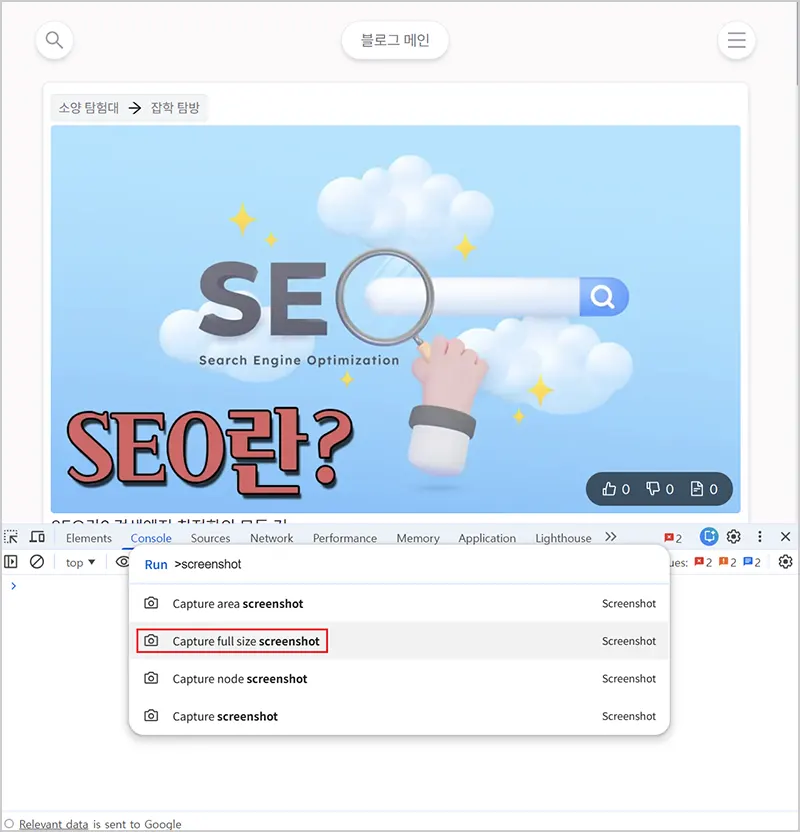Click the 블로그 메인 button
The image size is (800, 832).
pyautogui.click(x=395, y=41)
